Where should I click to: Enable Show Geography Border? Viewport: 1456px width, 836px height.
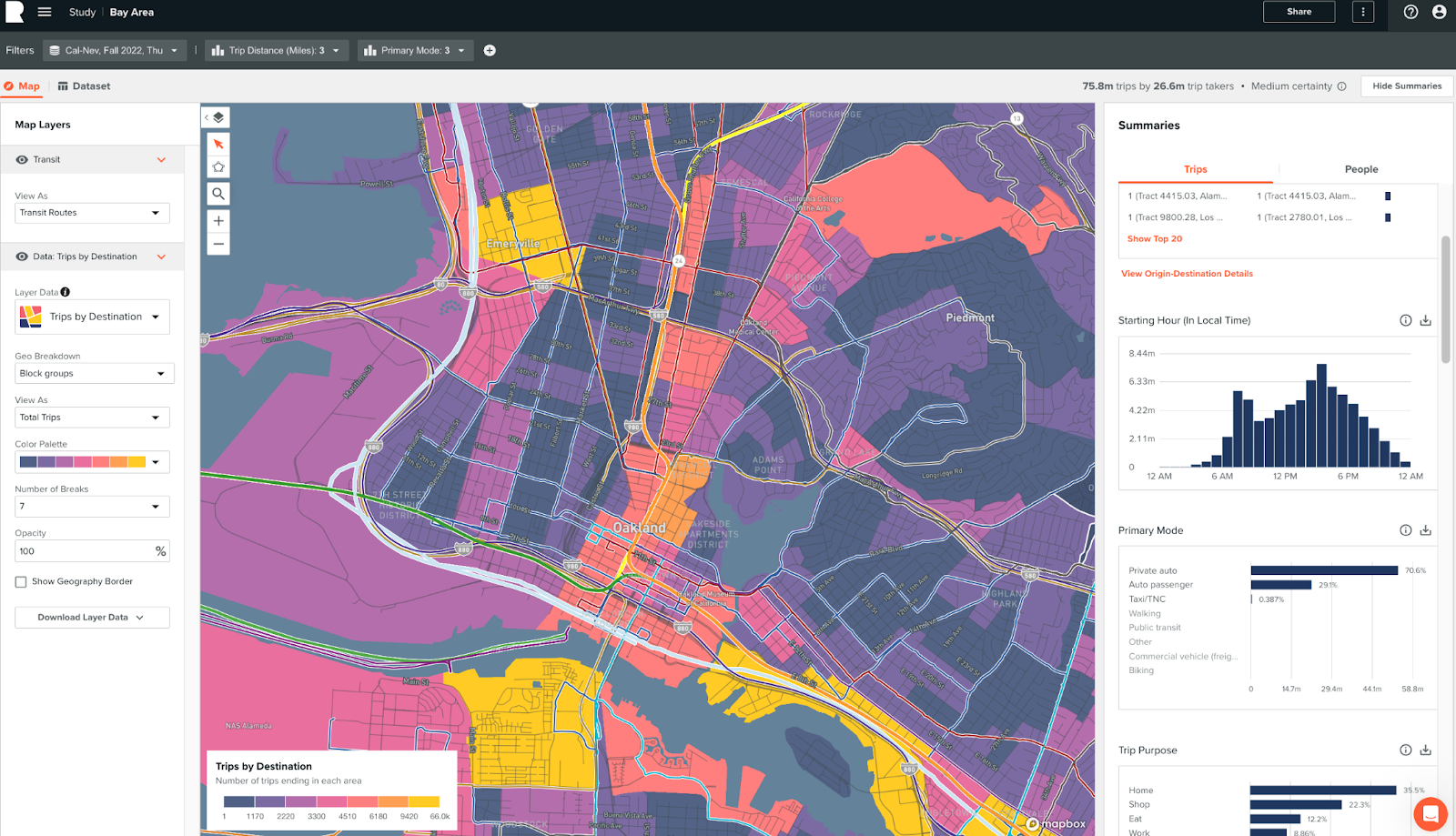point(20,581)
